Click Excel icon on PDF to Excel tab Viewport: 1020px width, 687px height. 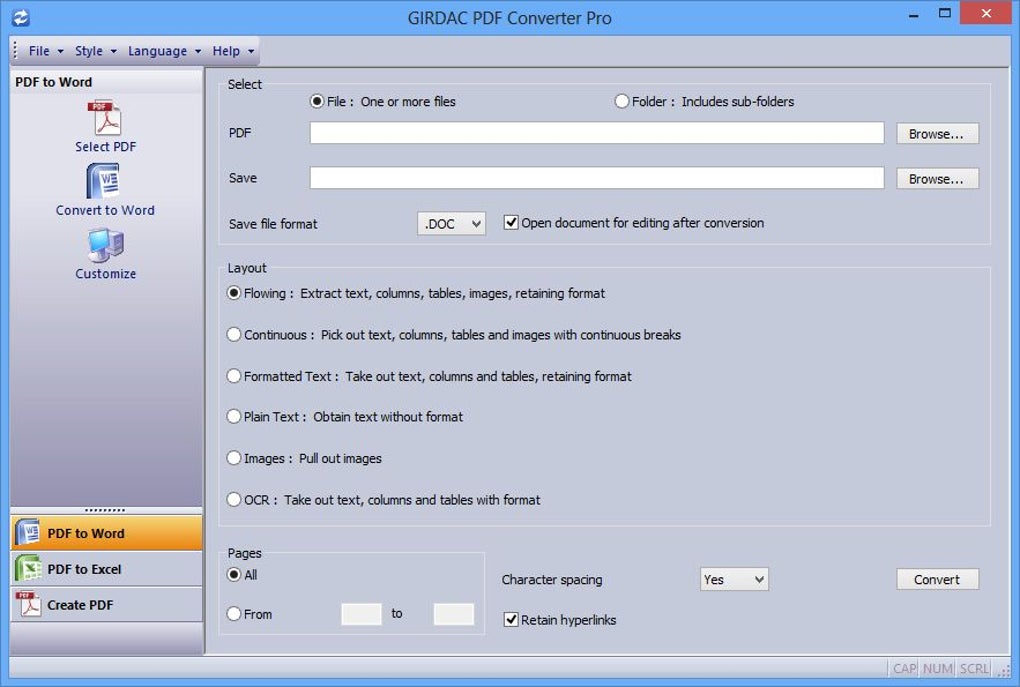[x=28, y=569]
